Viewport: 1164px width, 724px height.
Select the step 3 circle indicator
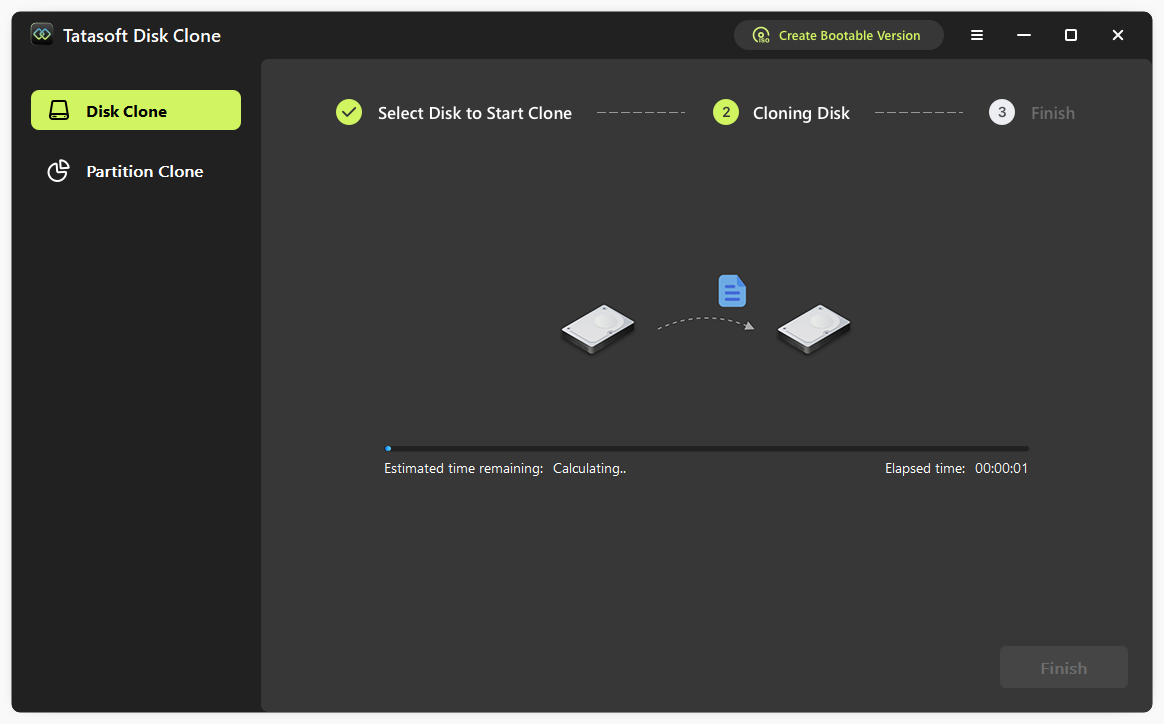tap(1002, 112)
